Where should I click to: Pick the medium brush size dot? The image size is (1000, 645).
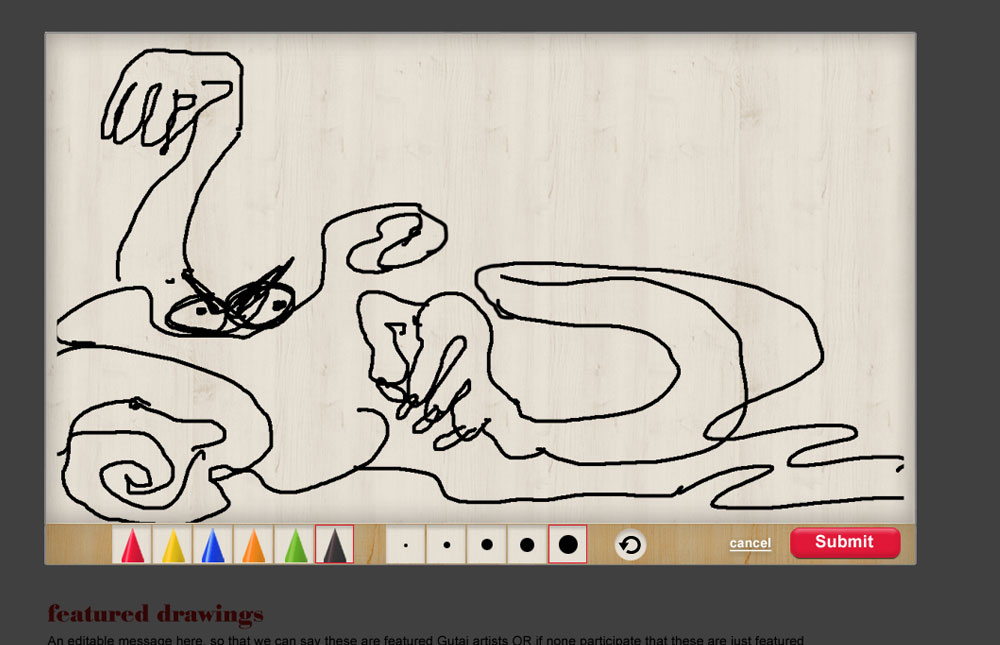click(x=487, y=545)
